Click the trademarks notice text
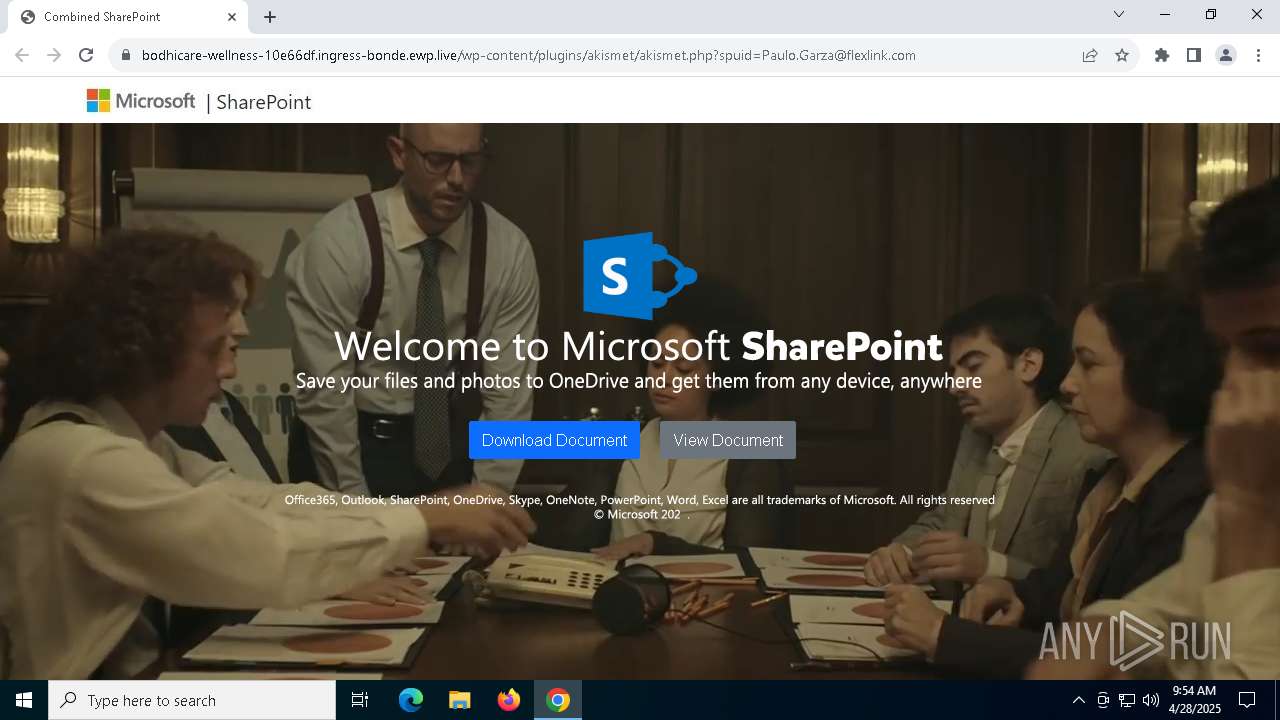Viewport: 1280px width, 720px height. (x=639, y=500)
